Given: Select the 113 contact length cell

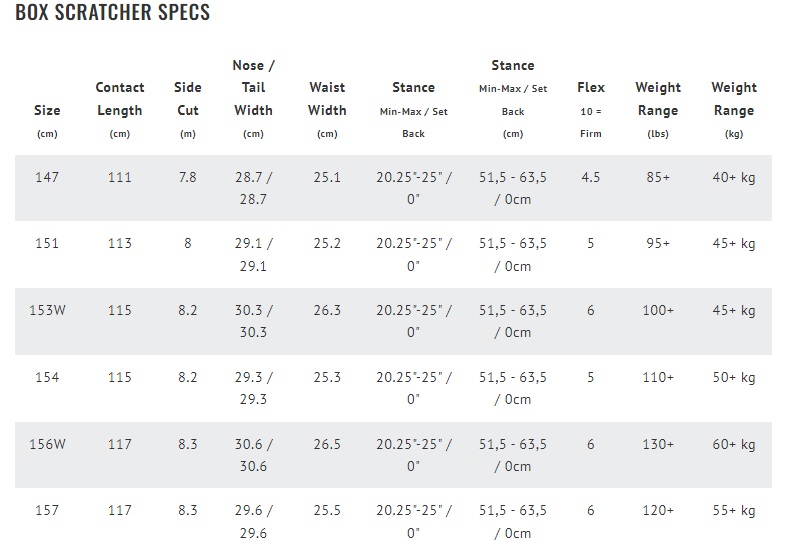Looking at the screenshot, I should (119, 243).
